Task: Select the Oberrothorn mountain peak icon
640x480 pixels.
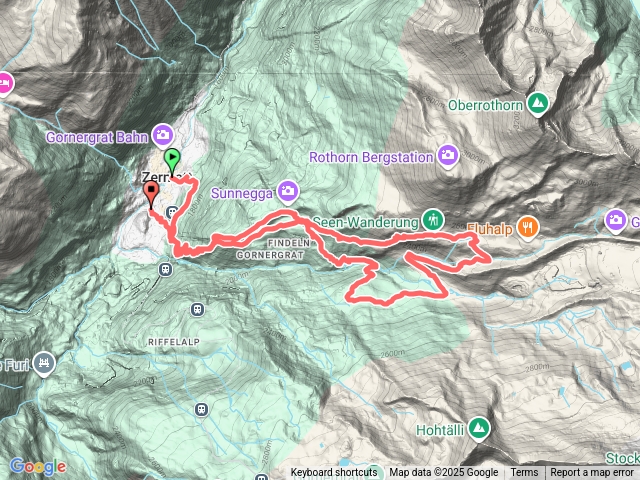Action: [x=538, y=104]
